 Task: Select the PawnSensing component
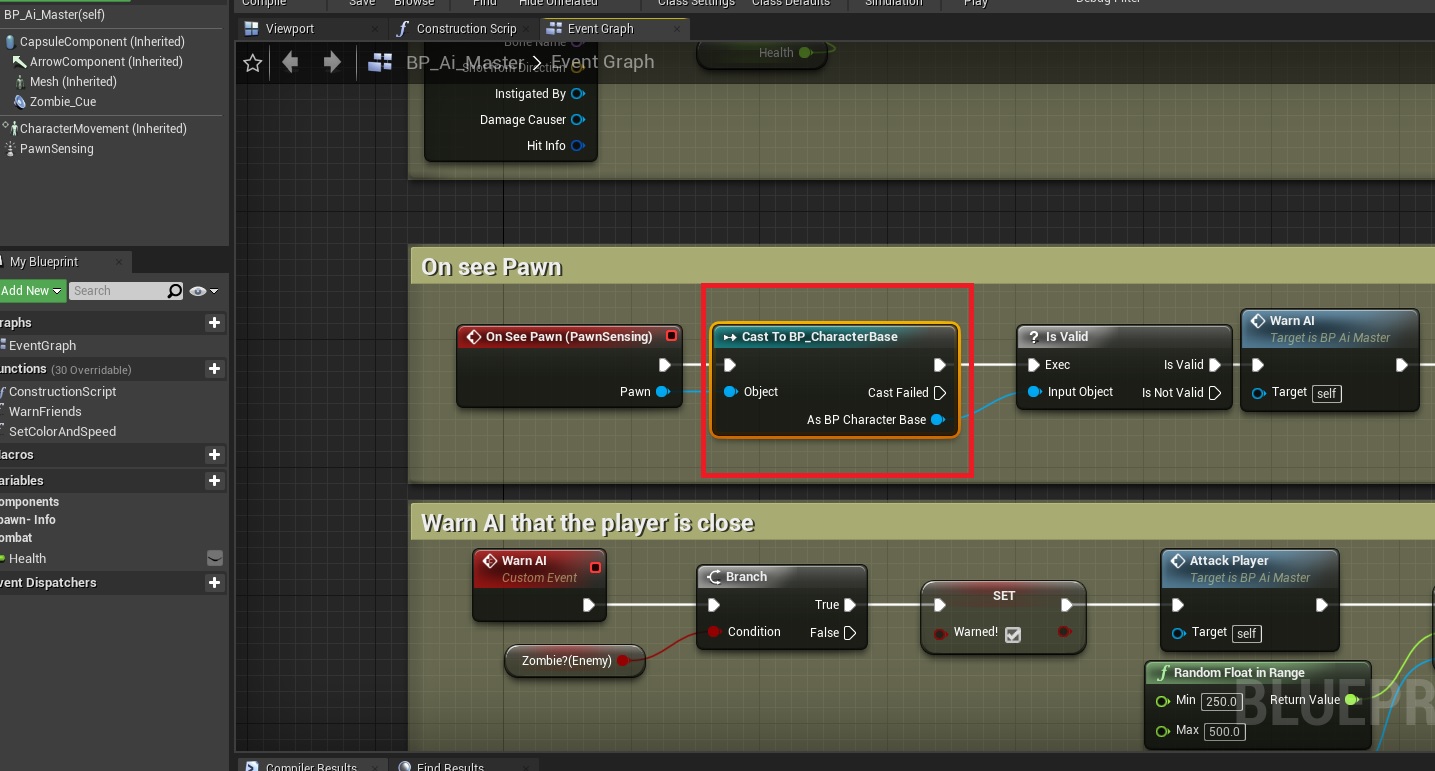pyautogui.click(x=56, y=149)
